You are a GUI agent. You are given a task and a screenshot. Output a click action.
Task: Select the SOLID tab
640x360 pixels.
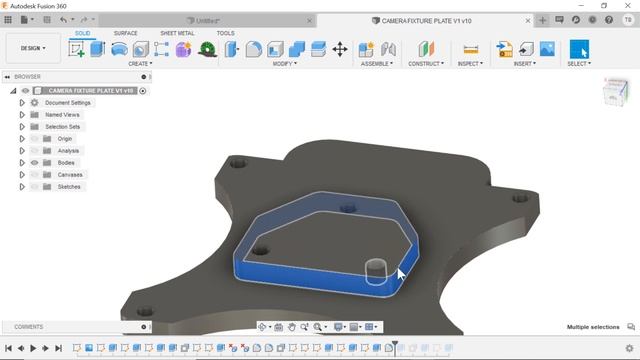click(x=82, y=33)
